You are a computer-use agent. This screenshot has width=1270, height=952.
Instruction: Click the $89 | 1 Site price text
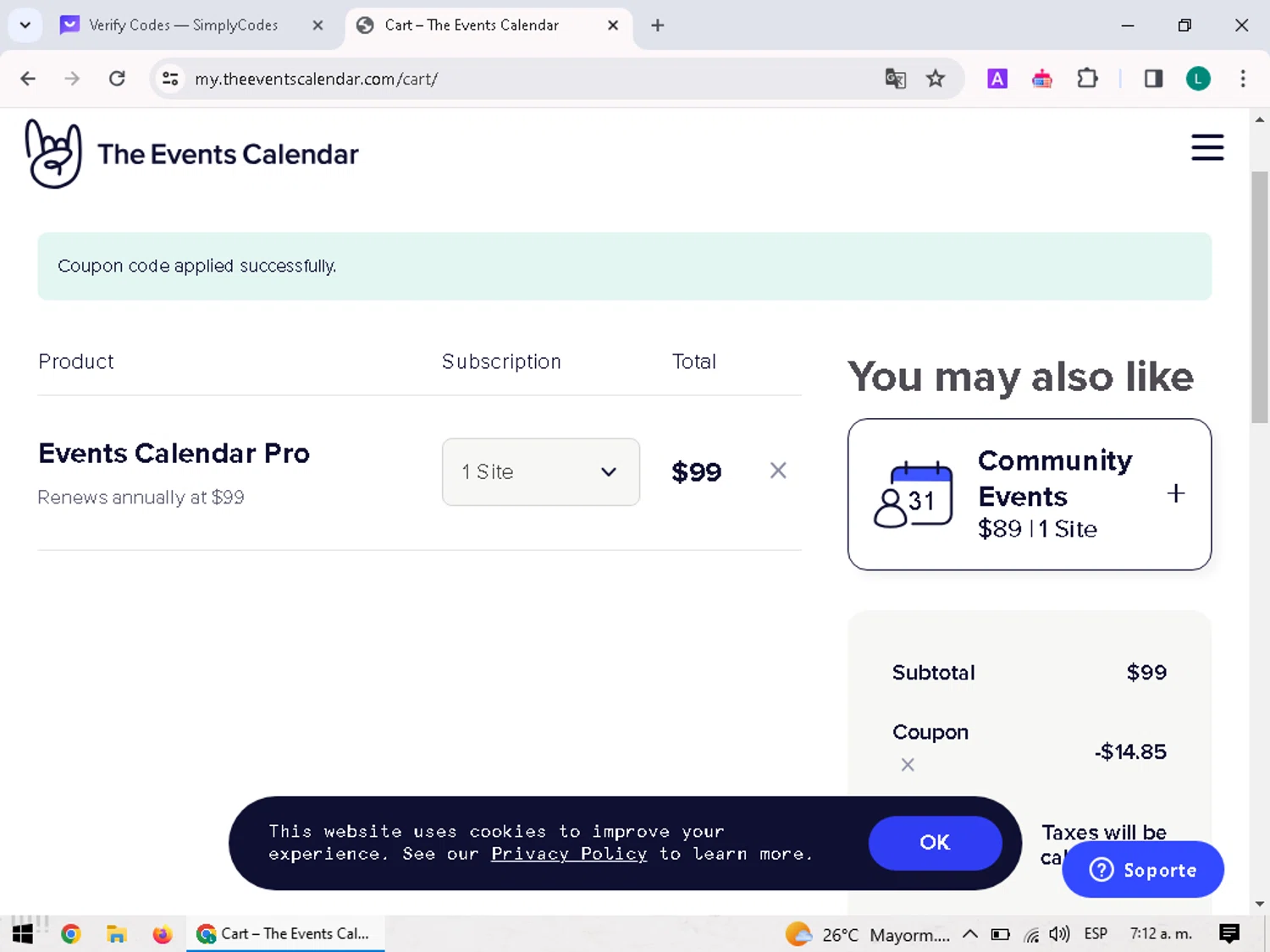click(1038, 529)
